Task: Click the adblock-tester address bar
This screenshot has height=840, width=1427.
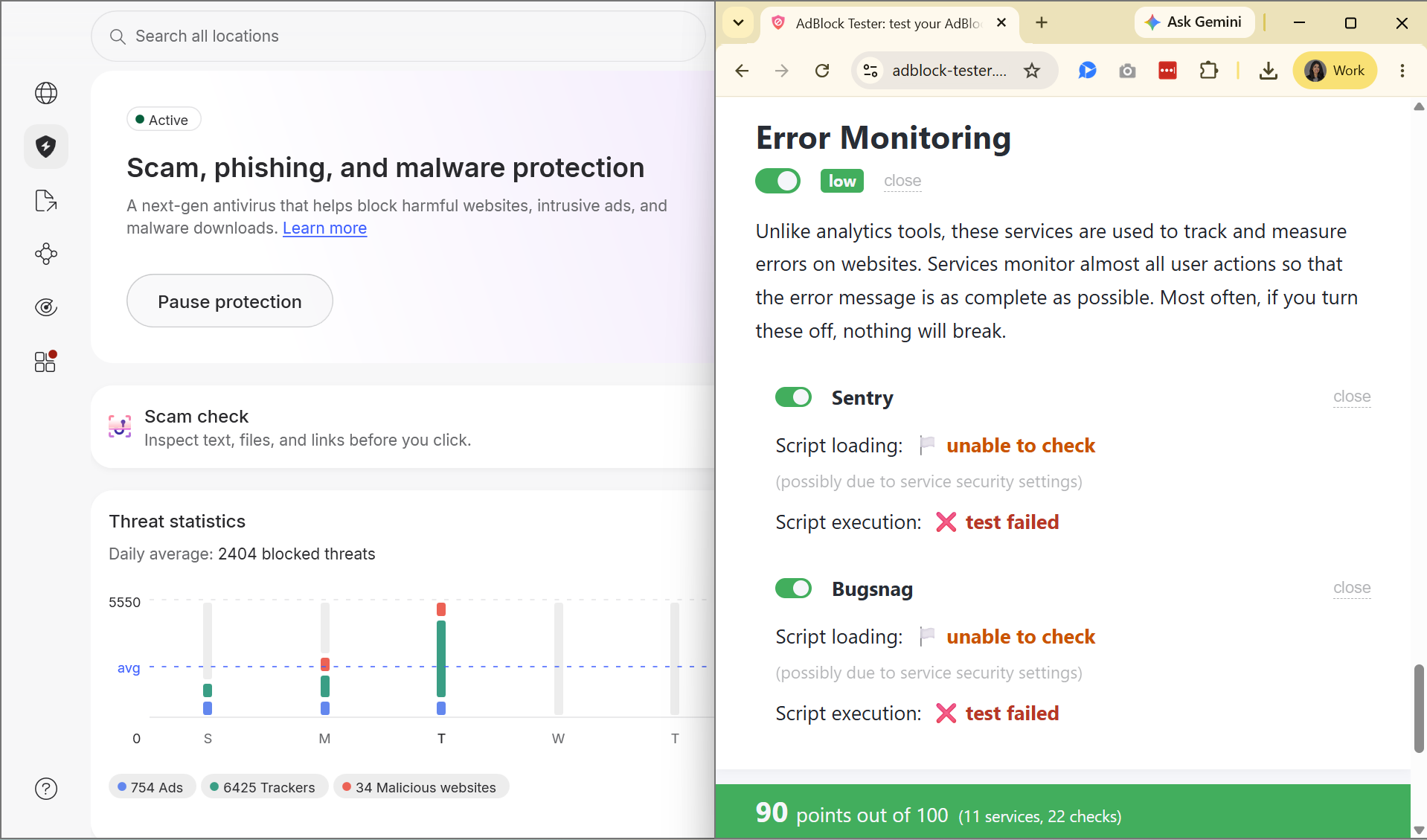Action: pyautogui.click(x=949, y=71)
